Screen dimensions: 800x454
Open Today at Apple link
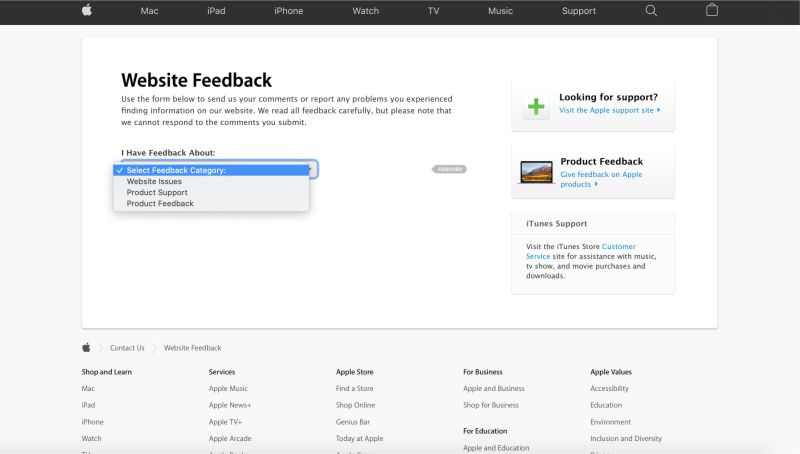pos(360,439)
